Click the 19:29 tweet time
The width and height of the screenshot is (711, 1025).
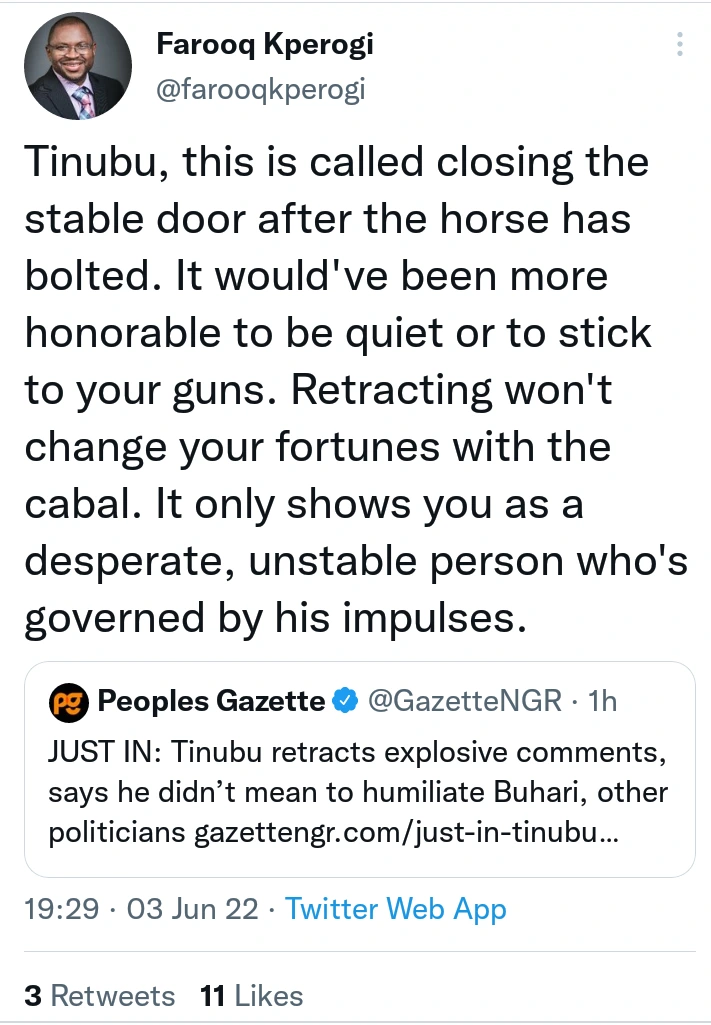coord(61,909)
